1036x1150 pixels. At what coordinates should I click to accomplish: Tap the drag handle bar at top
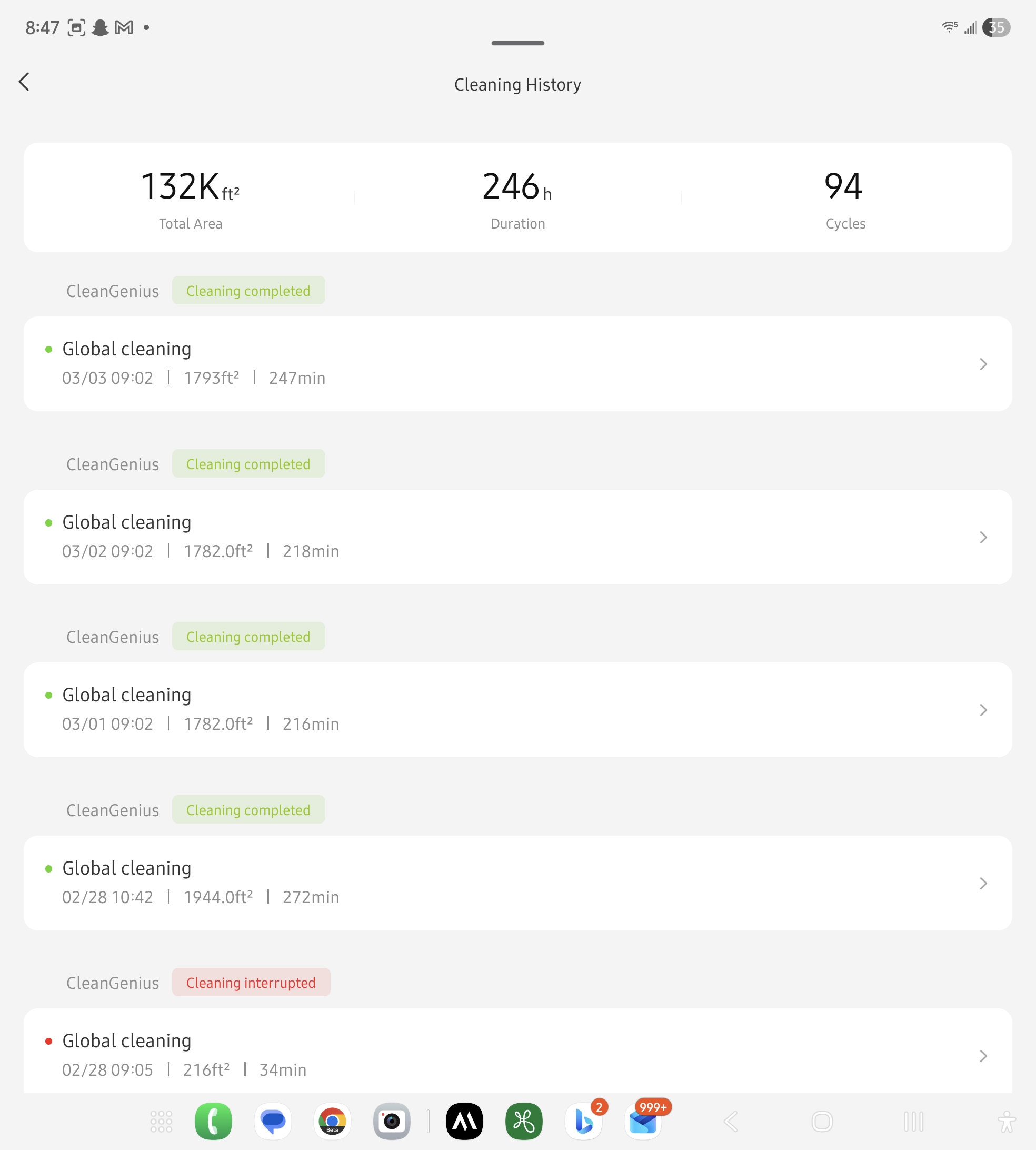(x=517, y=43)
